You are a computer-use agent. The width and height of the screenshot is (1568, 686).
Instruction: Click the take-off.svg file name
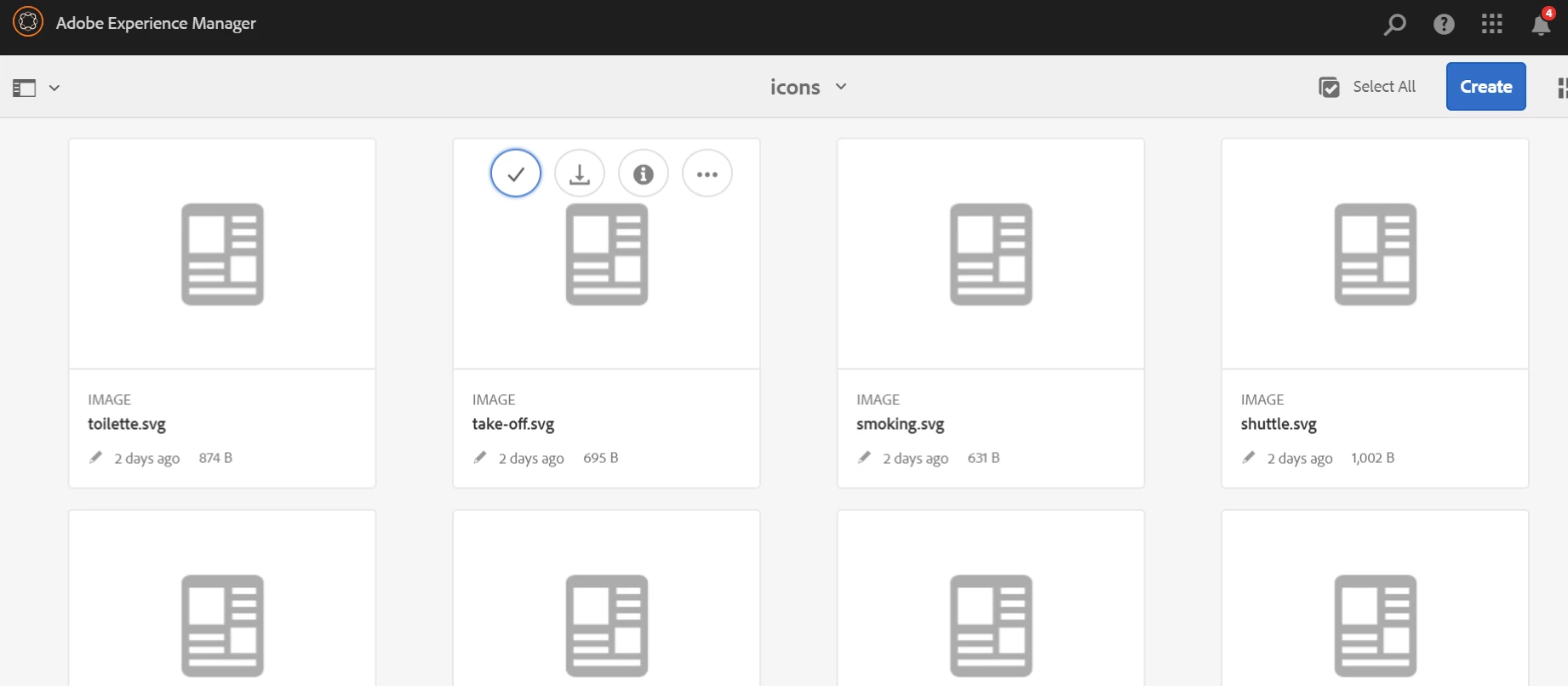(513, 424)
